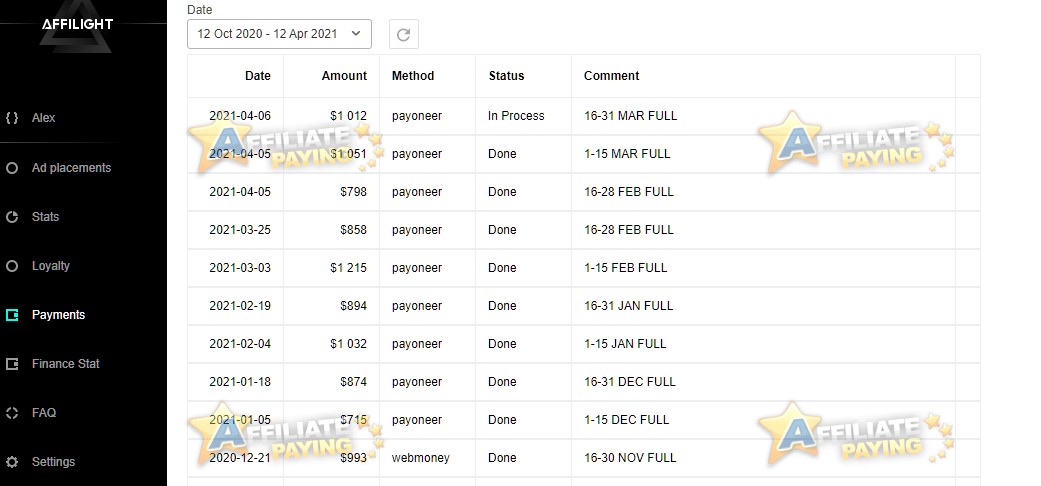1041x486 pixels.
Task: Select the webmoney payment row
Action: click(x=584, y=457)
